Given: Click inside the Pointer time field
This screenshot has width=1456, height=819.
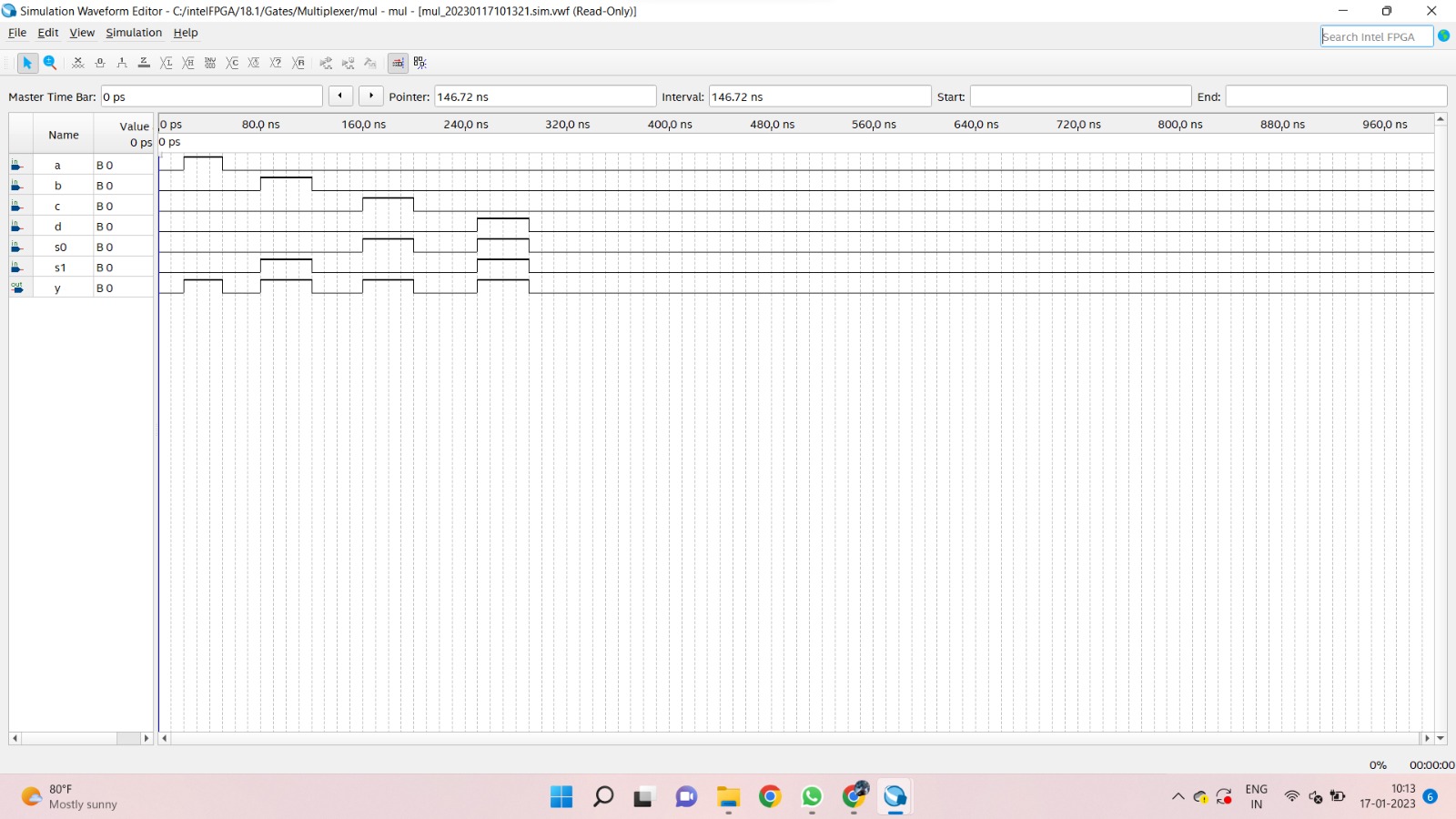Looking at the screenshot, I should (x=544, y=96).
